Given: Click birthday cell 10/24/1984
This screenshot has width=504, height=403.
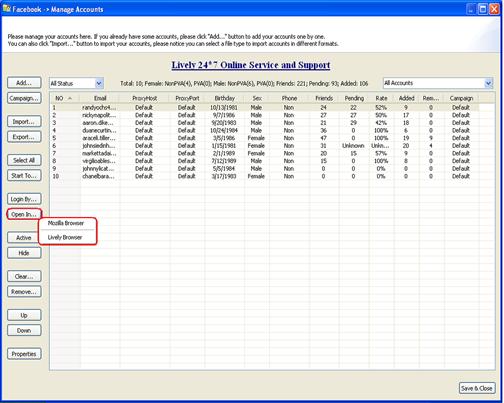Looking at the screenshot, I should point(224,130).
